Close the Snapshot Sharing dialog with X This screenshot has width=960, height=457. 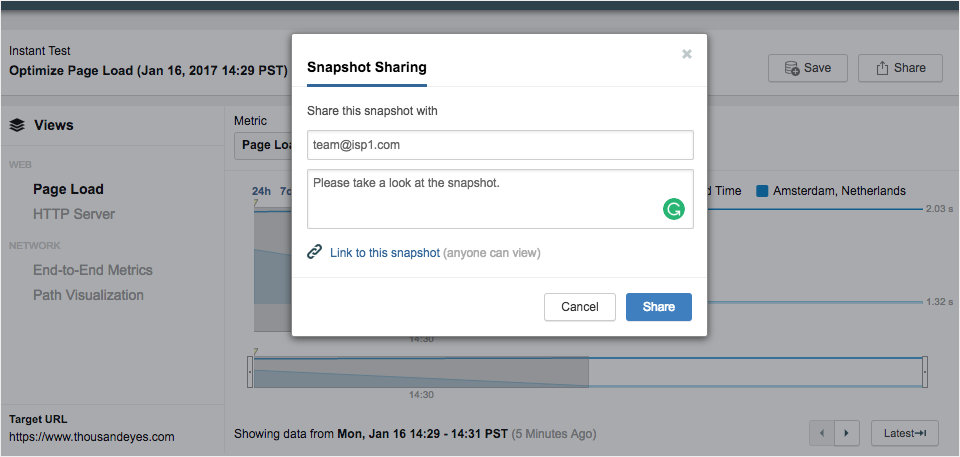(x=687, y=54)
